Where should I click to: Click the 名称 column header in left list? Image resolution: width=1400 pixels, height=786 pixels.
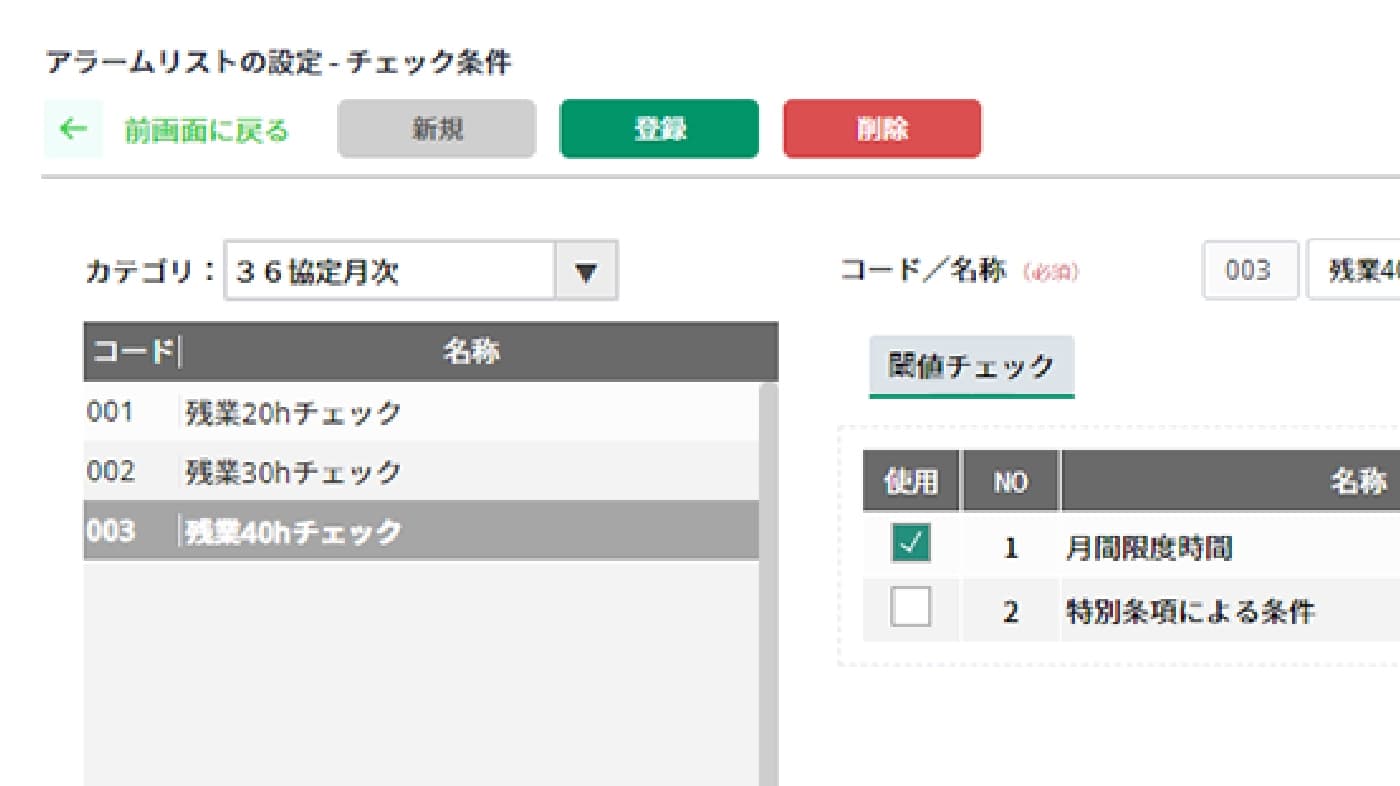472,351
